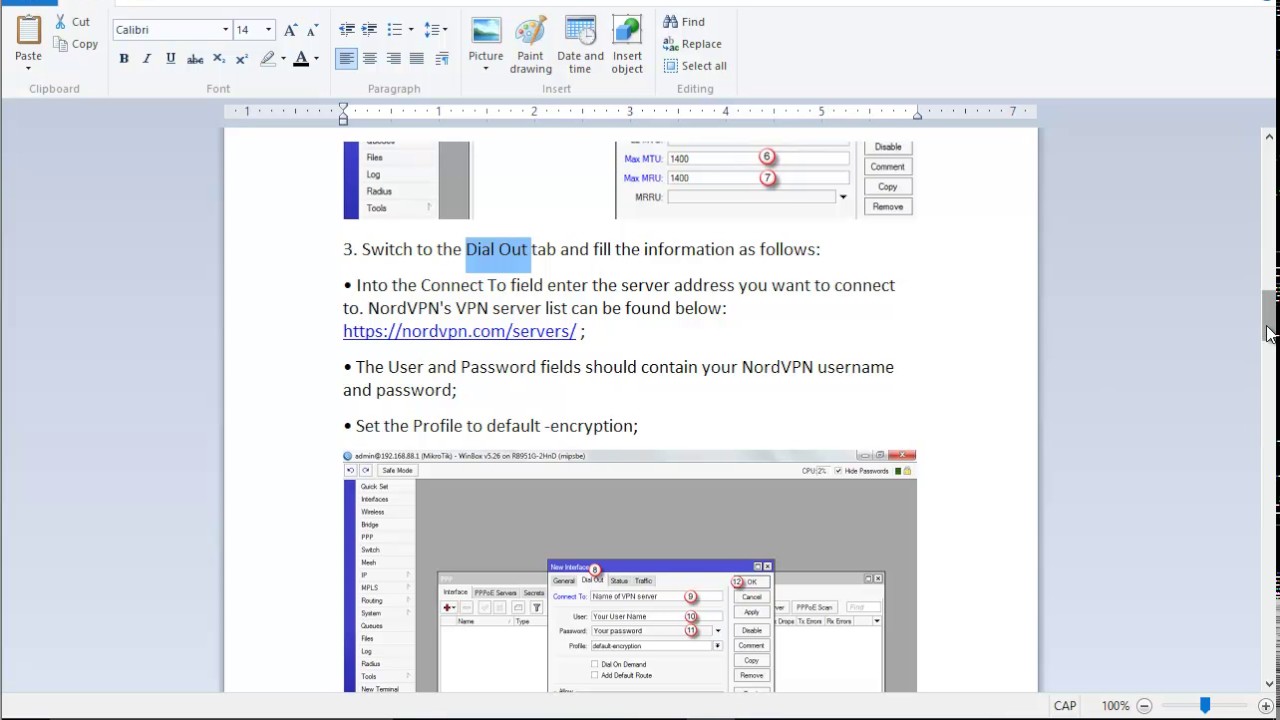Click the zoom in plus button
Screen dimensions: 1280x720
1266,706
